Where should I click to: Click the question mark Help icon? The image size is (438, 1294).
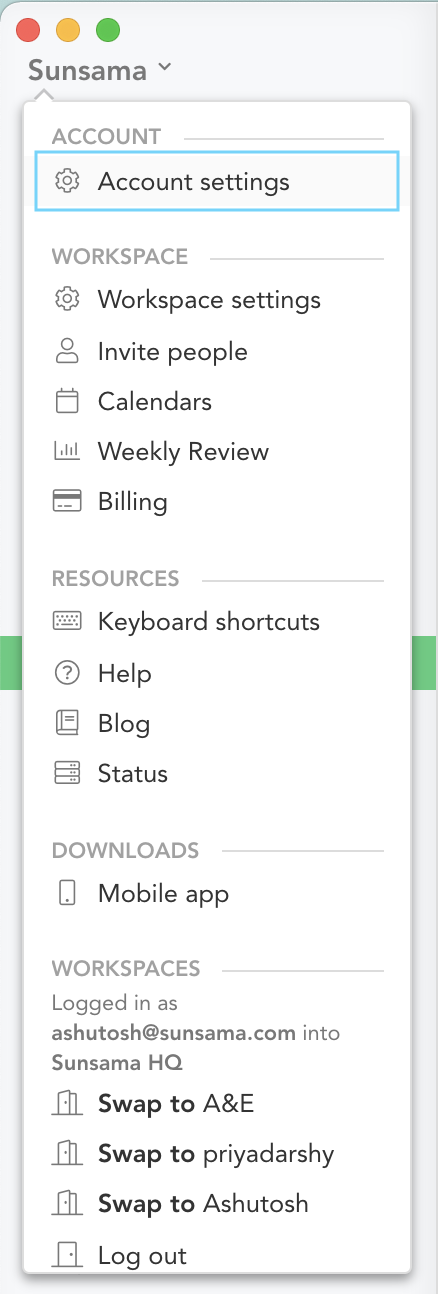(67, 673)
